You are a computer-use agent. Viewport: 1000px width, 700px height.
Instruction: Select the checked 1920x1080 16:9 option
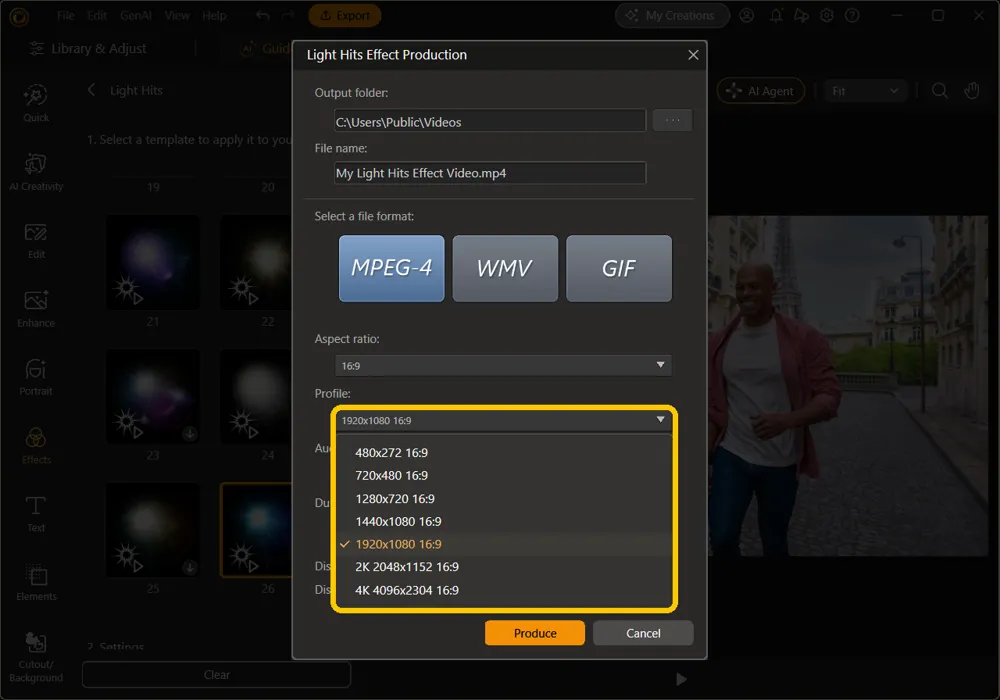point(504,544)
